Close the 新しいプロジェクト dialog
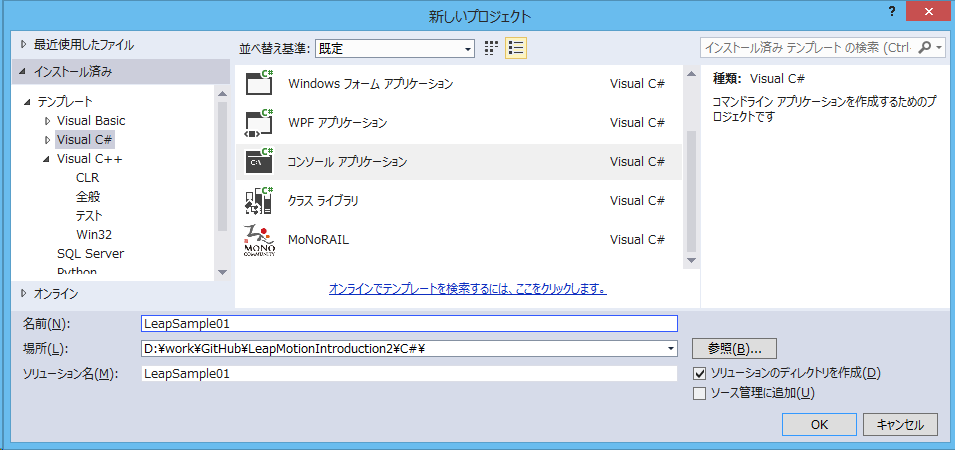This screenshot has height=450, width=955. [928, 11]
